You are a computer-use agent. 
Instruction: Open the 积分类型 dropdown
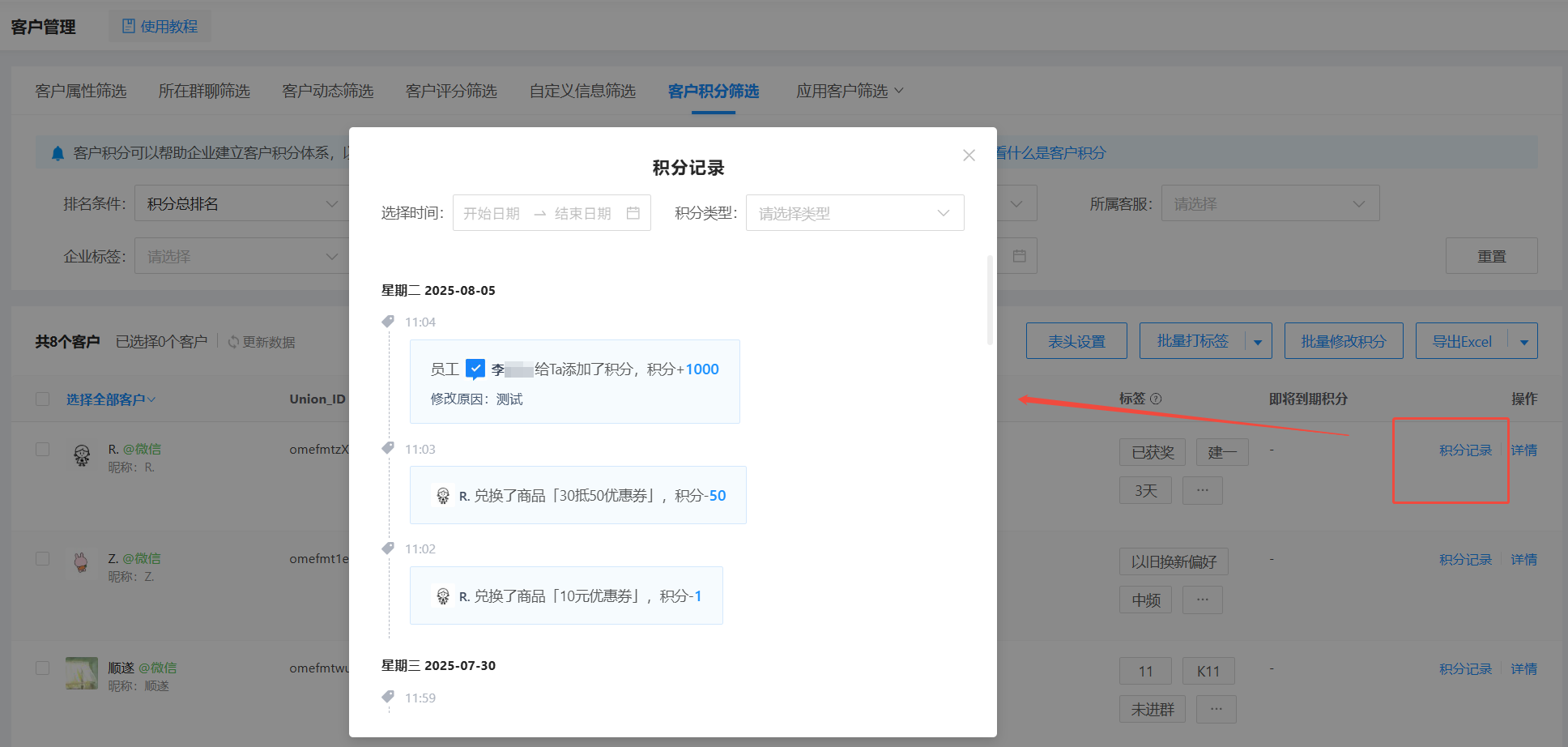[854, 213]
